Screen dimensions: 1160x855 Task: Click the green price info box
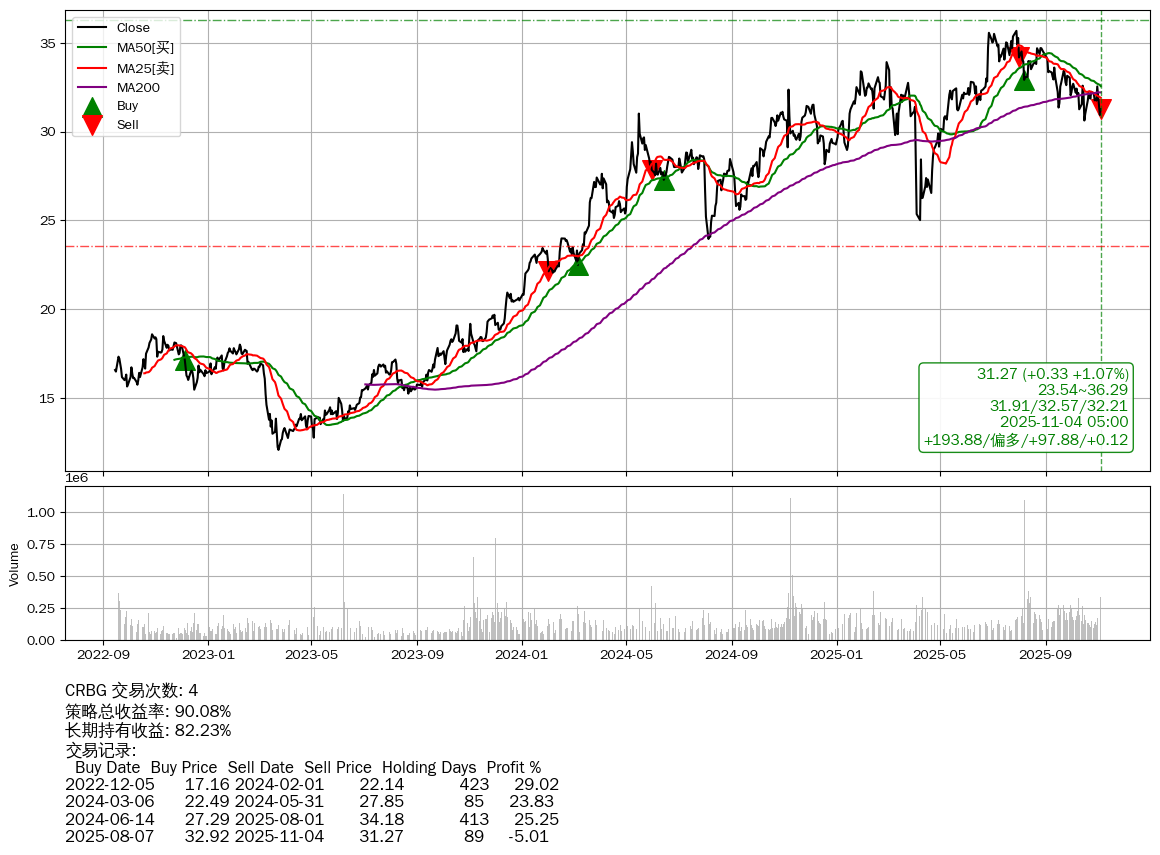point(1025,407)
